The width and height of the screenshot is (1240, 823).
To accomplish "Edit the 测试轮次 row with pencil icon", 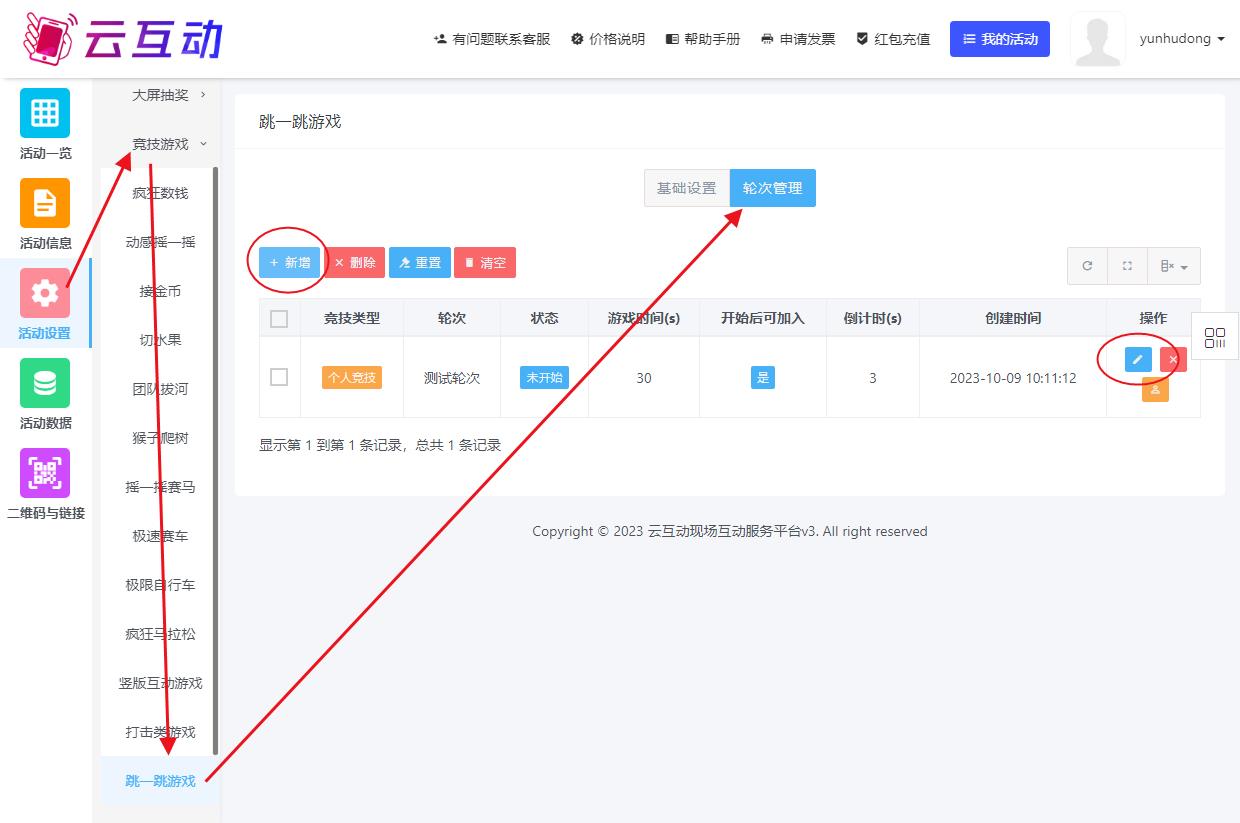I will (x=1138, y=359).
